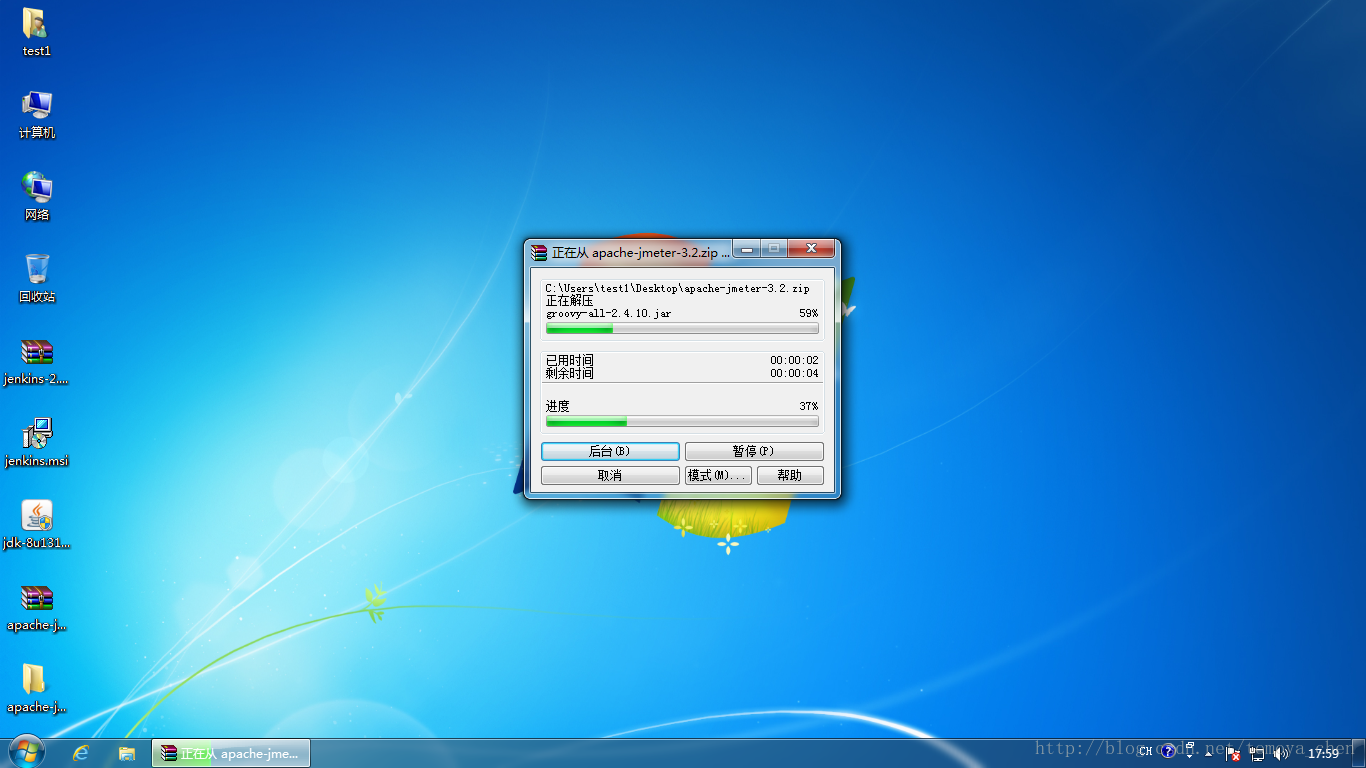Select the apache-j... extracted folder icon
The width and height of the screenshot is (1366, 768).
click(x=37, y=688)
